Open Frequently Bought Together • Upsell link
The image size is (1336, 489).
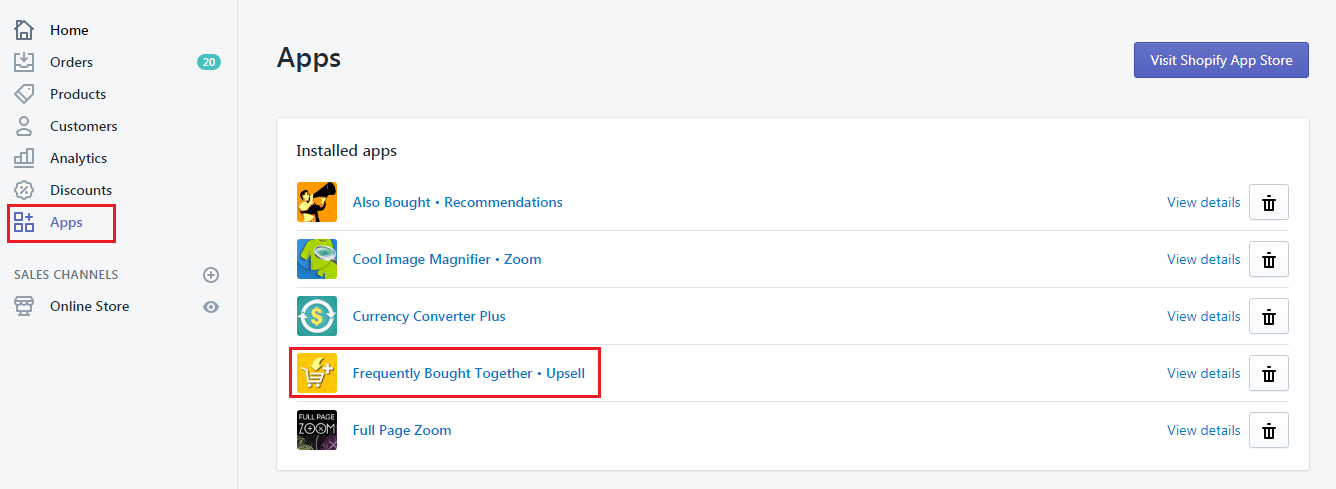tap(469, 373)
